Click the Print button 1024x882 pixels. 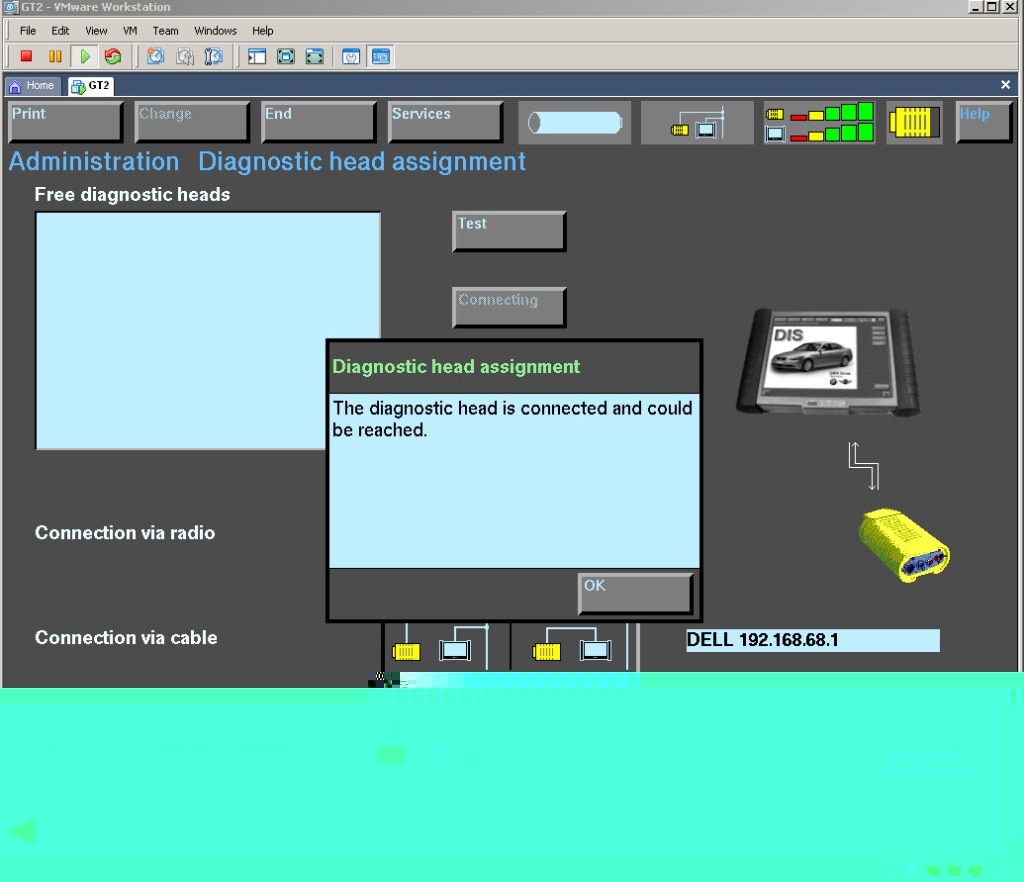point(65,122)
